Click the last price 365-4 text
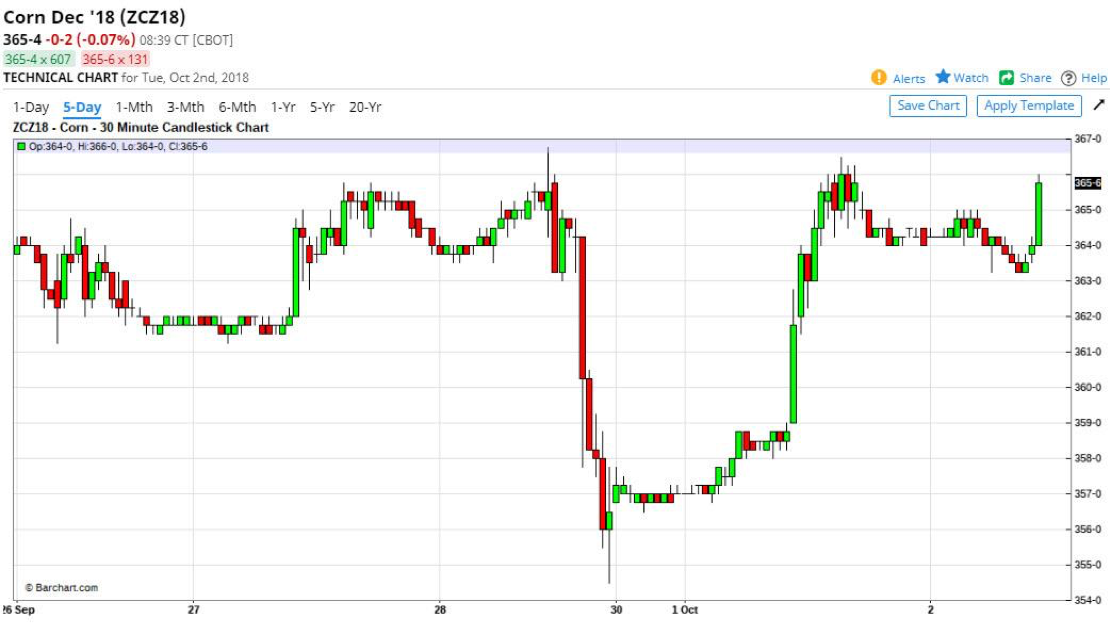The height and width of the screenshot is (633, 1110). [x=22, y=40]
